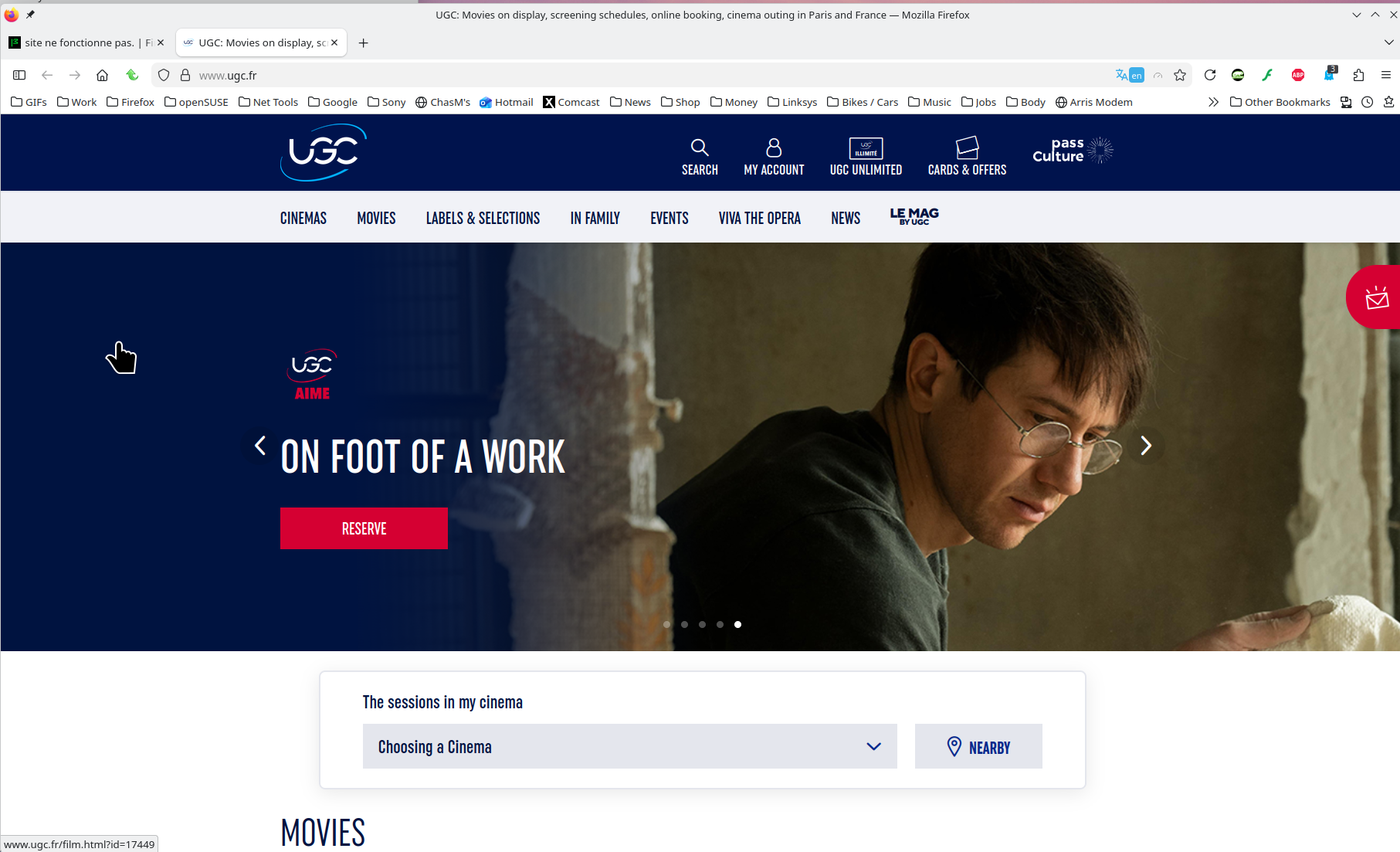Screen dimensions: 1400x852
Task: Select the first carousel dot
Action: click(x=666, y=624)
